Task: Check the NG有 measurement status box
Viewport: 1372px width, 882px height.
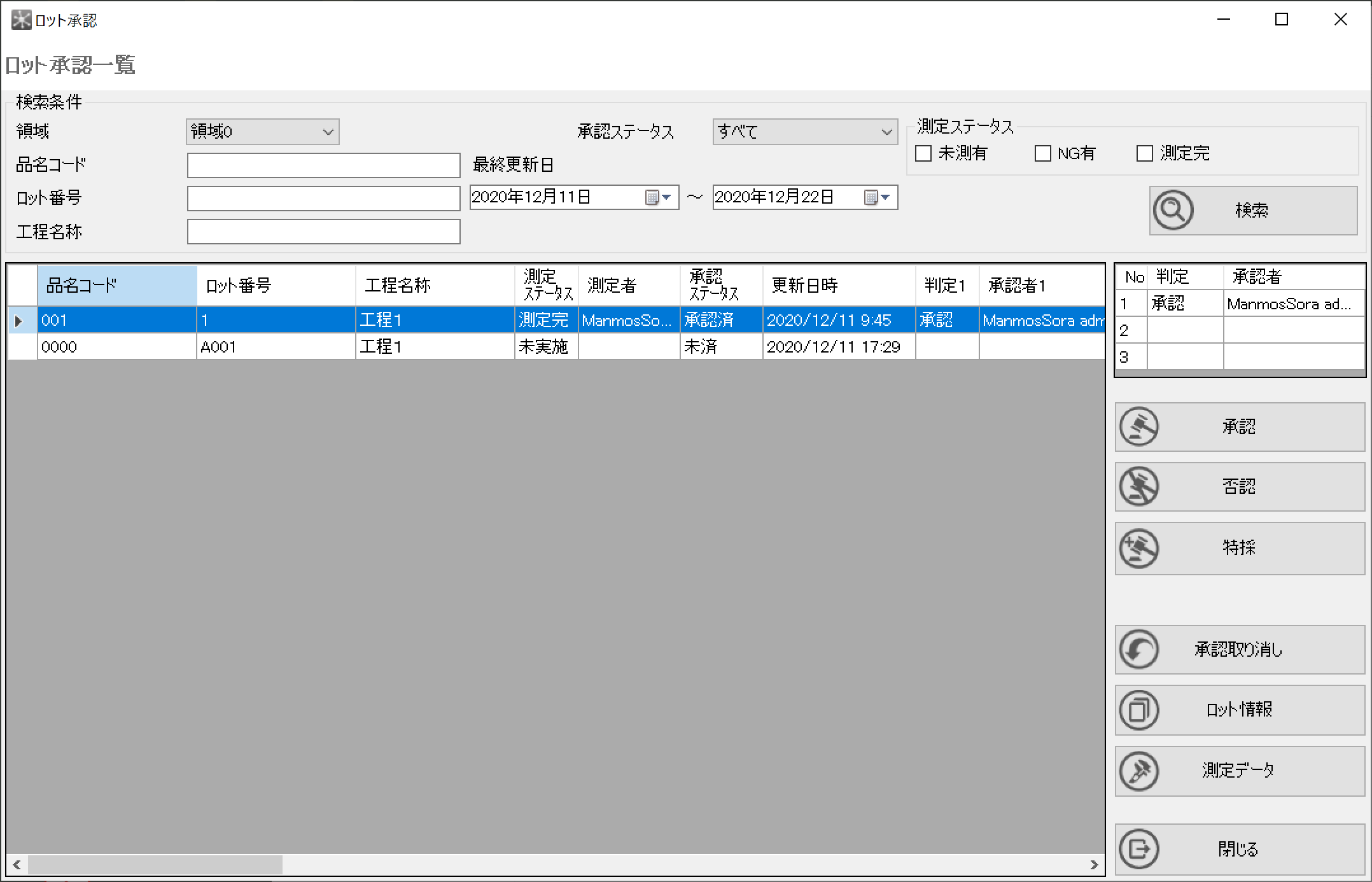Action: pos(1042,153)
